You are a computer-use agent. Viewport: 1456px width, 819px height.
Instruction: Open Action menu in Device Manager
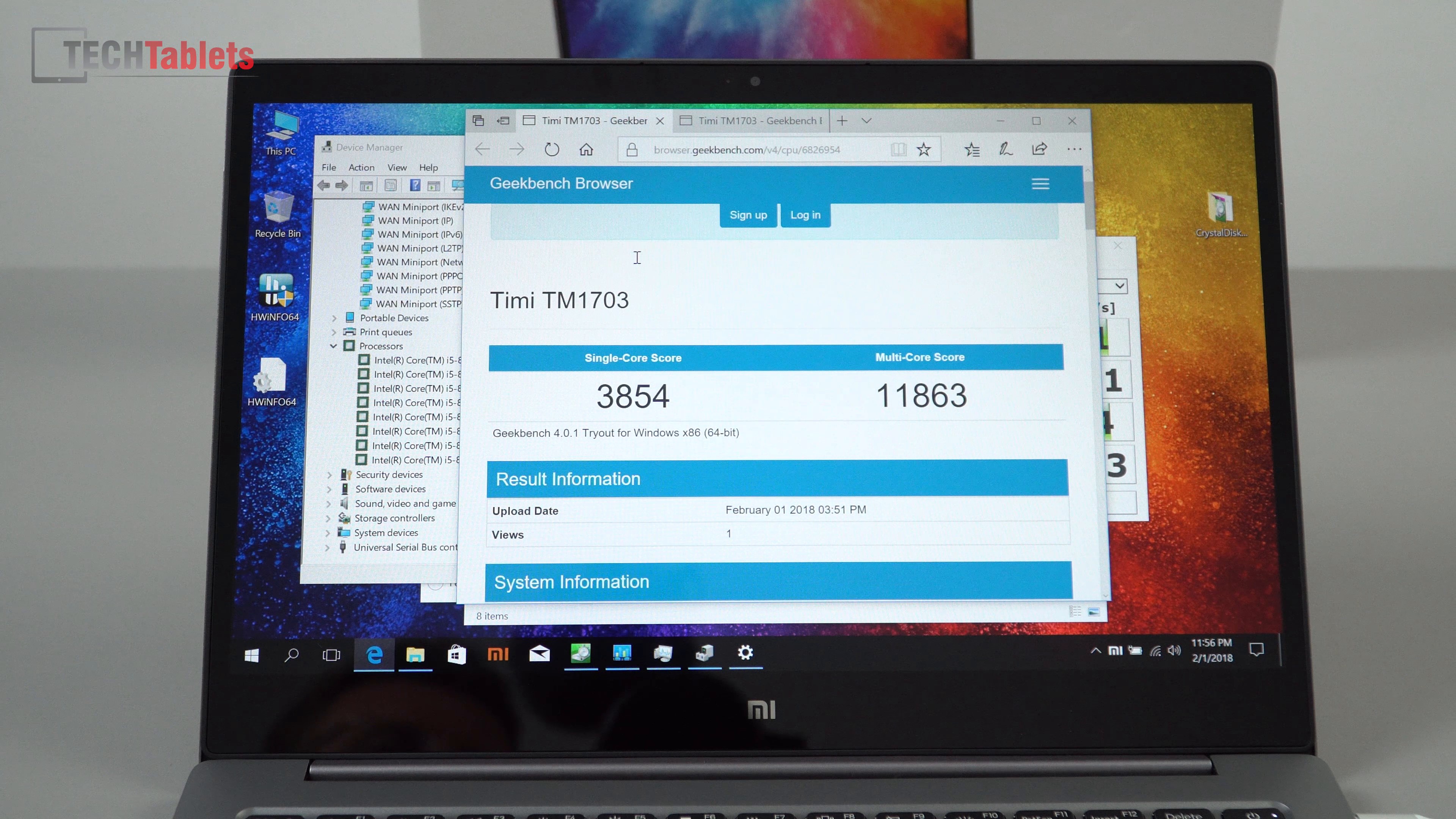(362, 167)
